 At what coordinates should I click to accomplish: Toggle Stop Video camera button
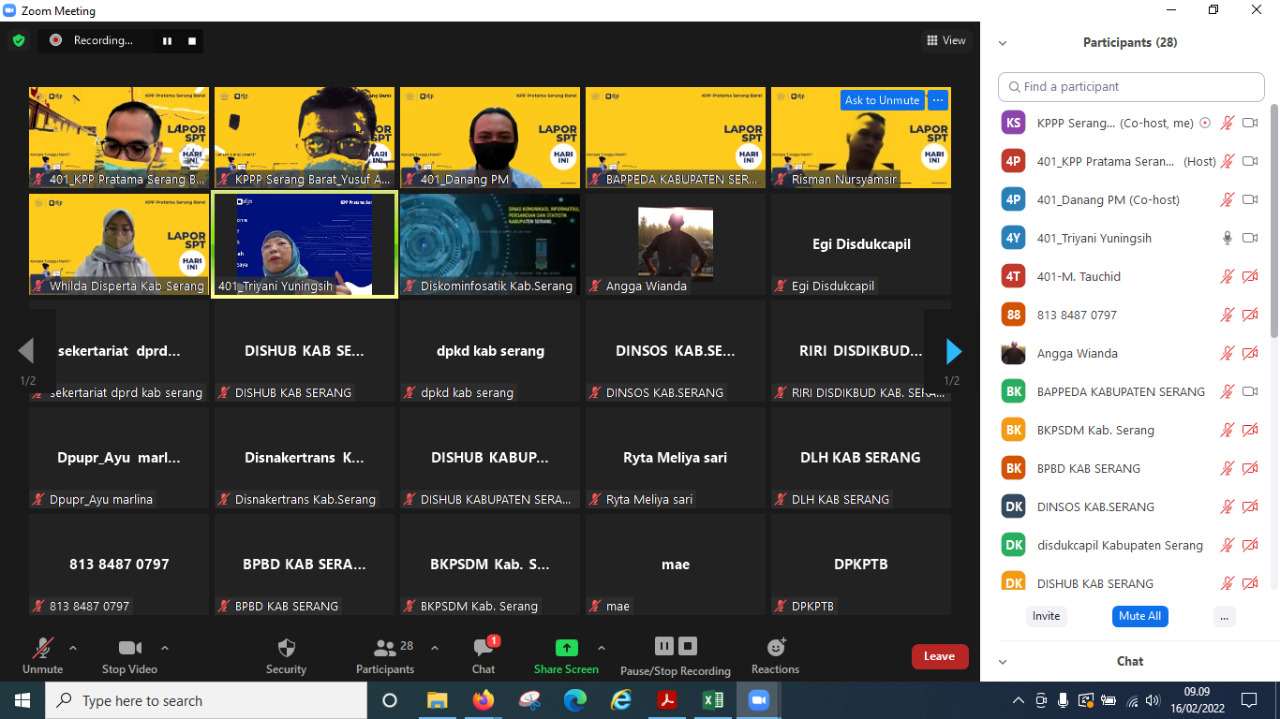130,648
